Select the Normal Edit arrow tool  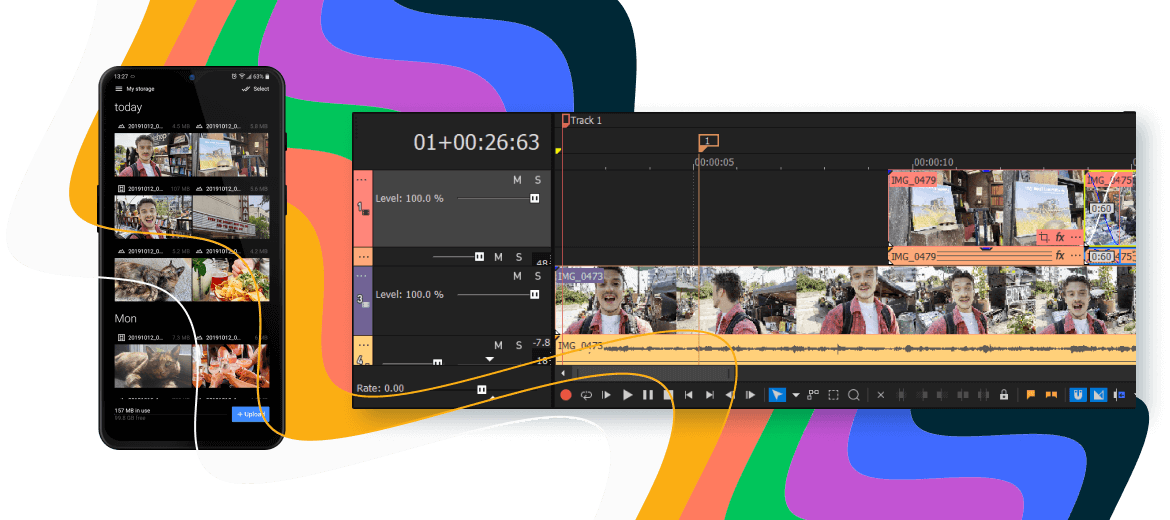[x=777, y=395]
